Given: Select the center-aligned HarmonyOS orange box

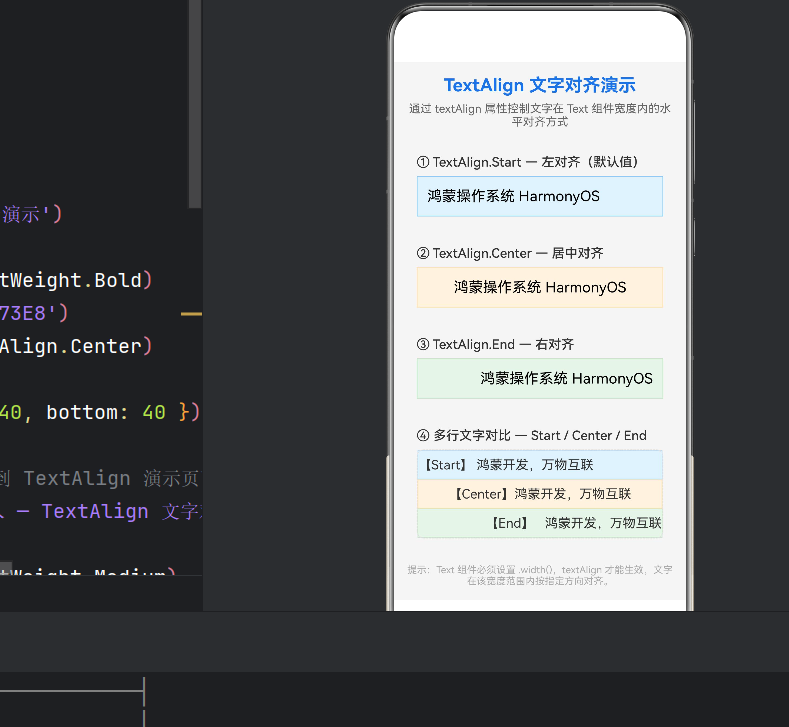Looking at the screenshot, I should (539, 288).
